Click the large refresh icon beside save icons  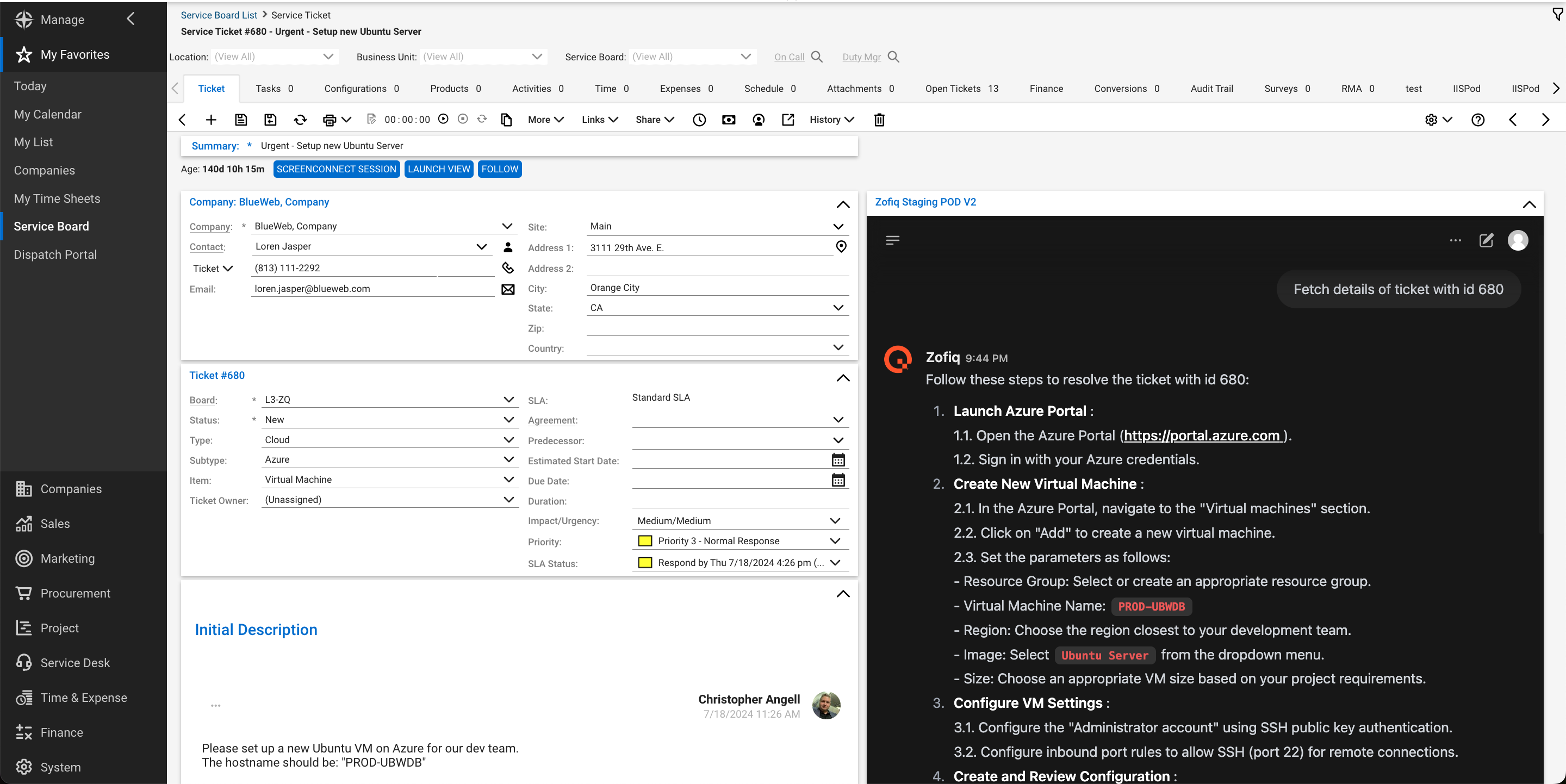300,120
